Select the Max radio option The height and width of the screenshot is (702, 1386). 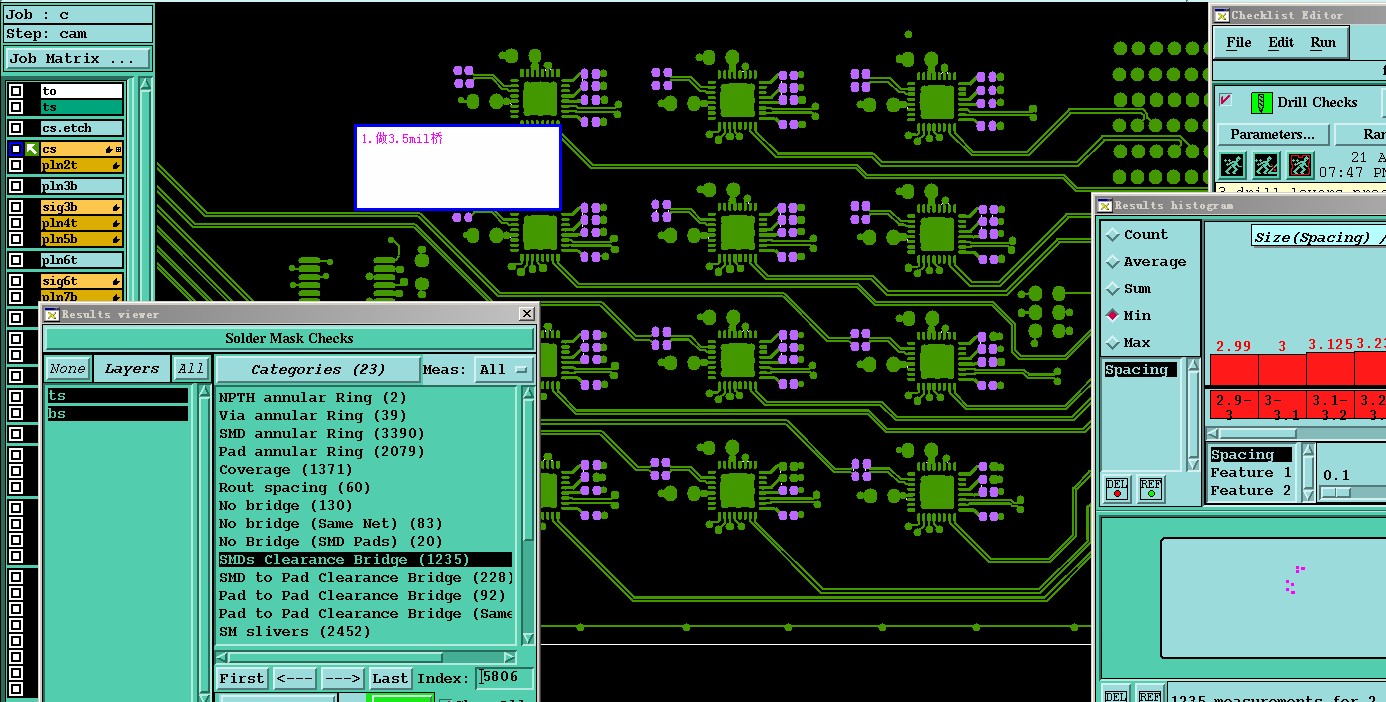(1113, 343)
